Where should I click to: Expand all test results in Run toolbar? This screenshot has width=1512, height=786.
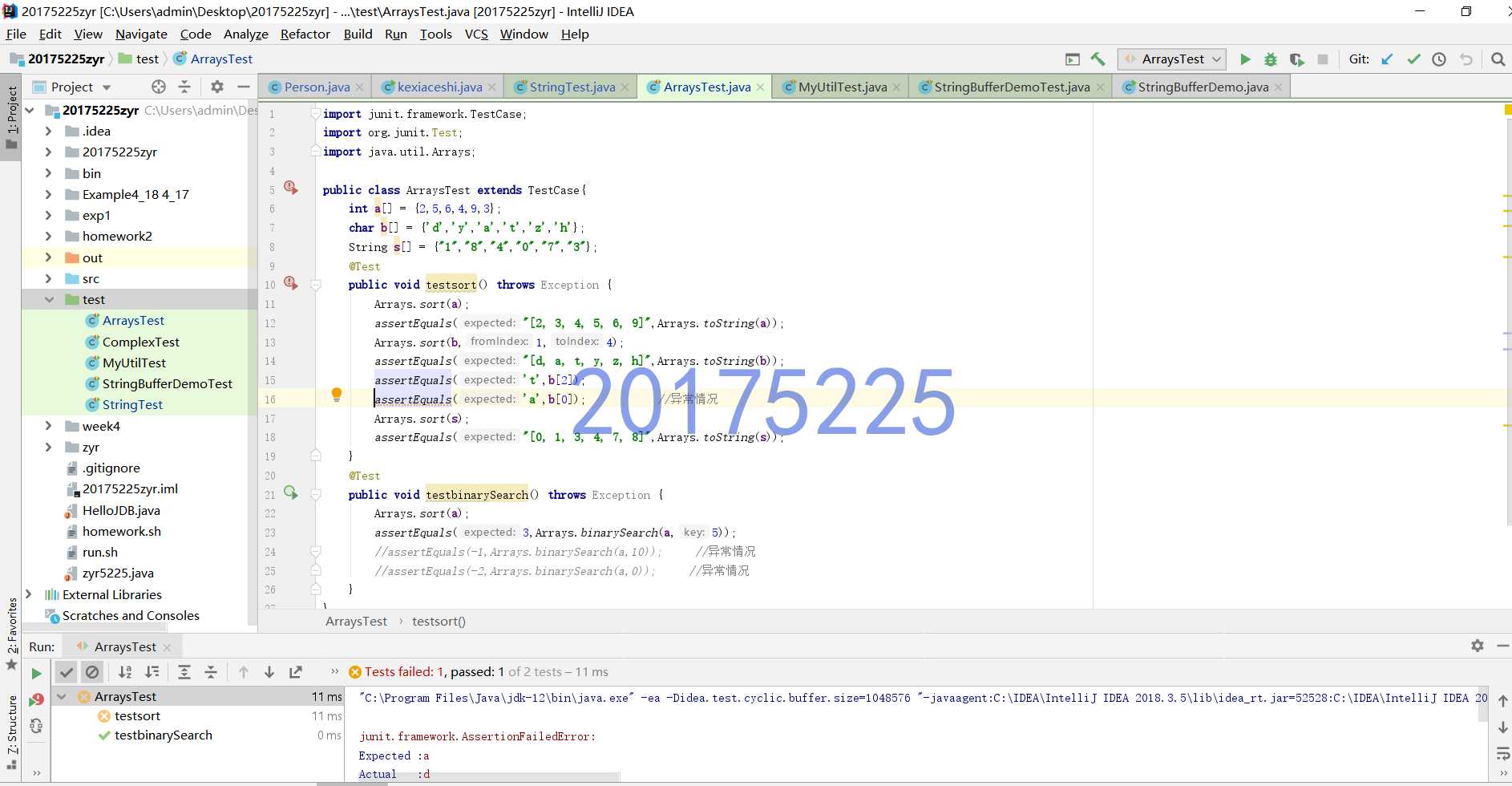[184, 672]
